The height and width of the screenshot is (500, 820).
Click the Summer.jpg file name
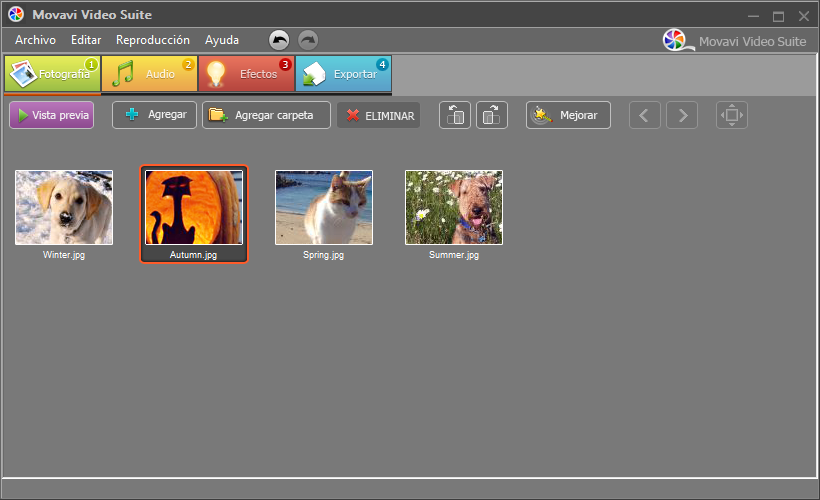tap(454, 255)
